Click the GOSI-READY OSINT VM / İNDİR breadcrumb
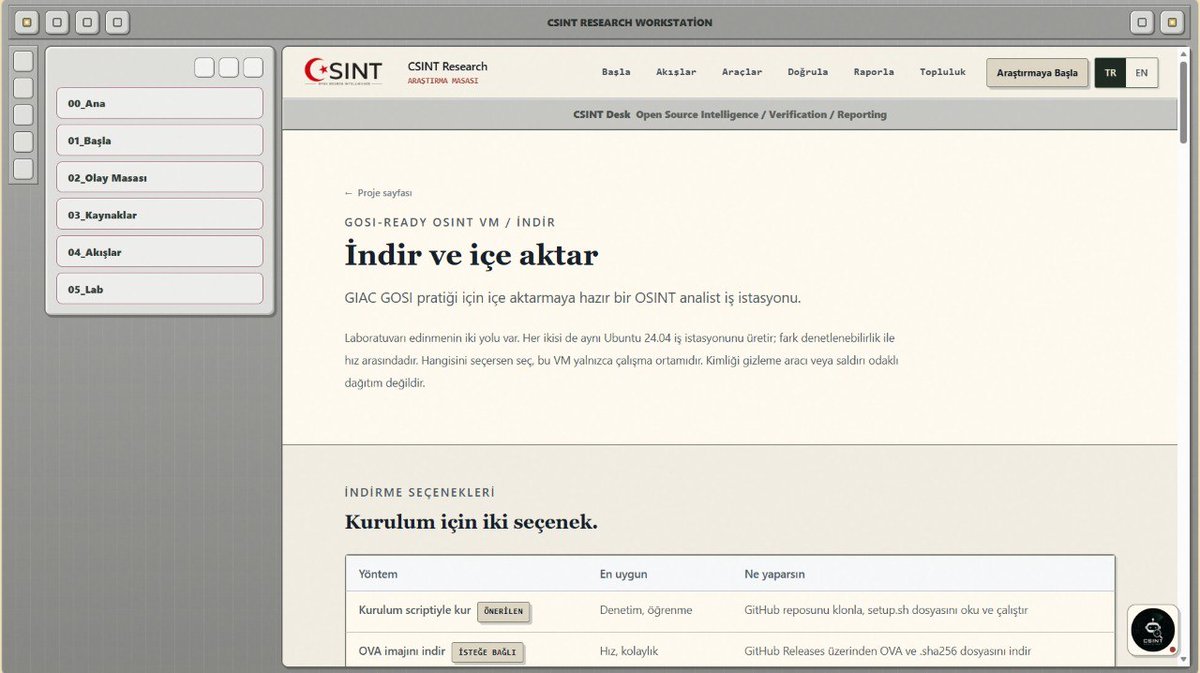Image resolution: width=1200 pixels, height=673 pixels. click(450, 222)
